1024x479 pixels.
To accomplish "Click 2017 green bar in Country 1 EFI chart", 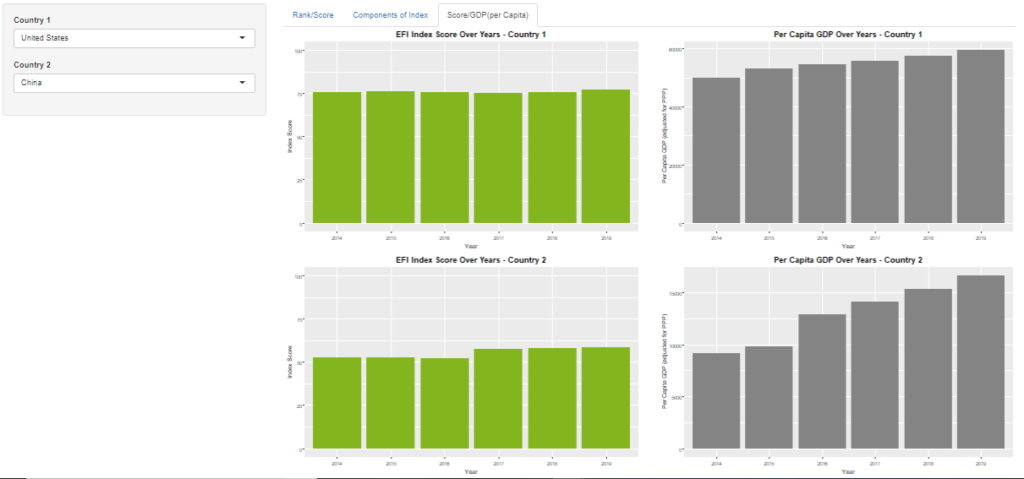I will [x=498, y=158].
